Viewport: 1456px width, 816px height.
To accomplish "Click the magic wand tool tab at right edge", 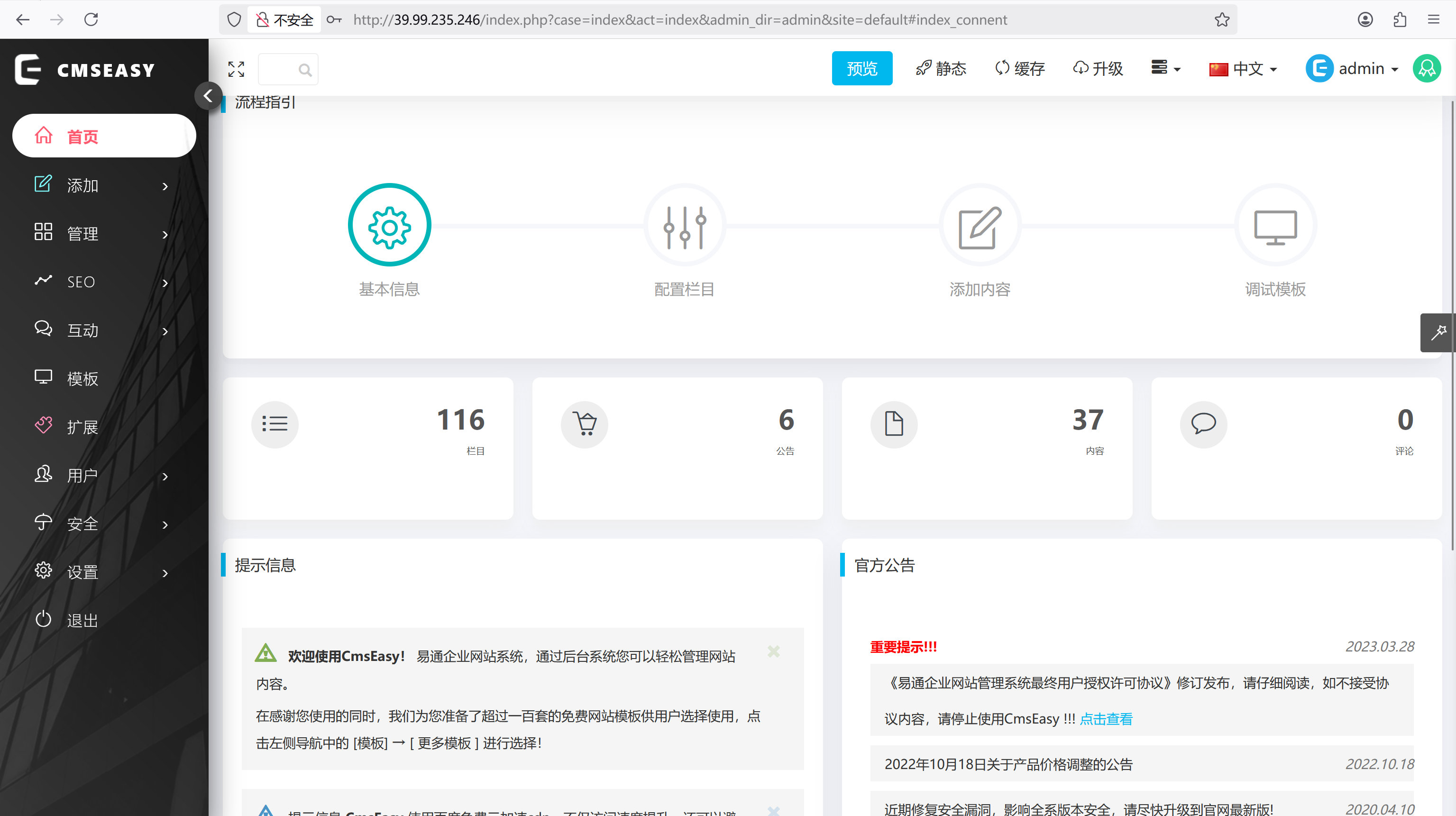I will (x=1438, y=332).
